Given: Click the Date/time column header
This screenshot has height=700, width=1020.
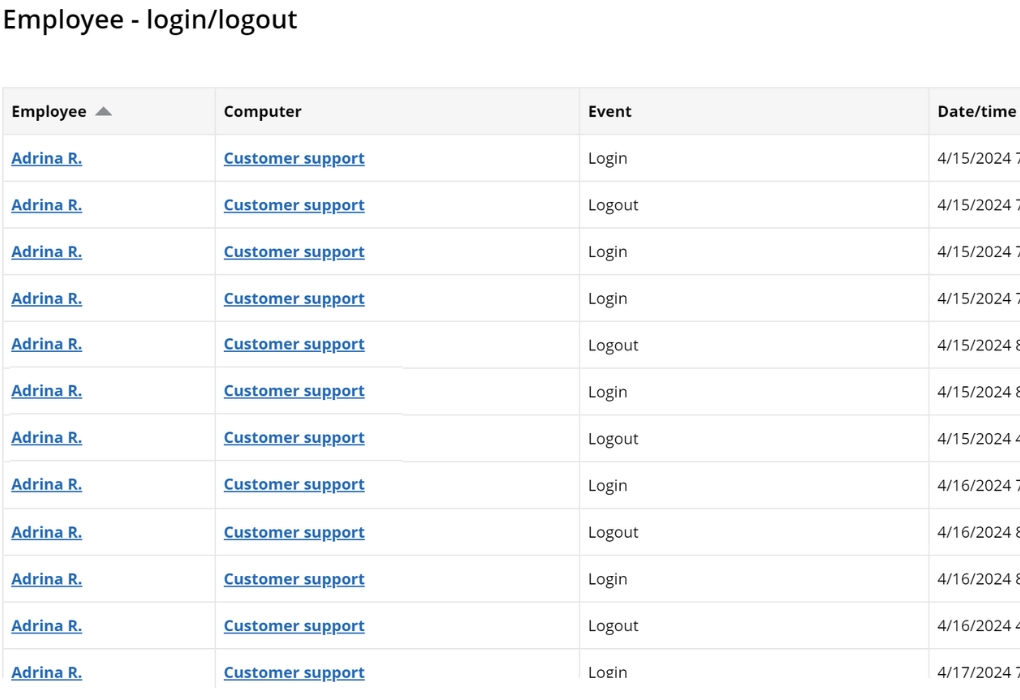Looking at the screenshot, I should pos(976,112).
